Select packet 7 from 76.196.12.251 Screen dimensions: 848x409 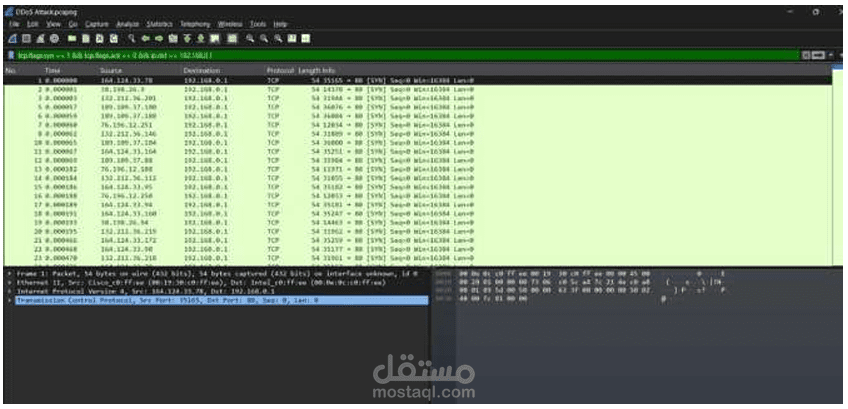418,124
